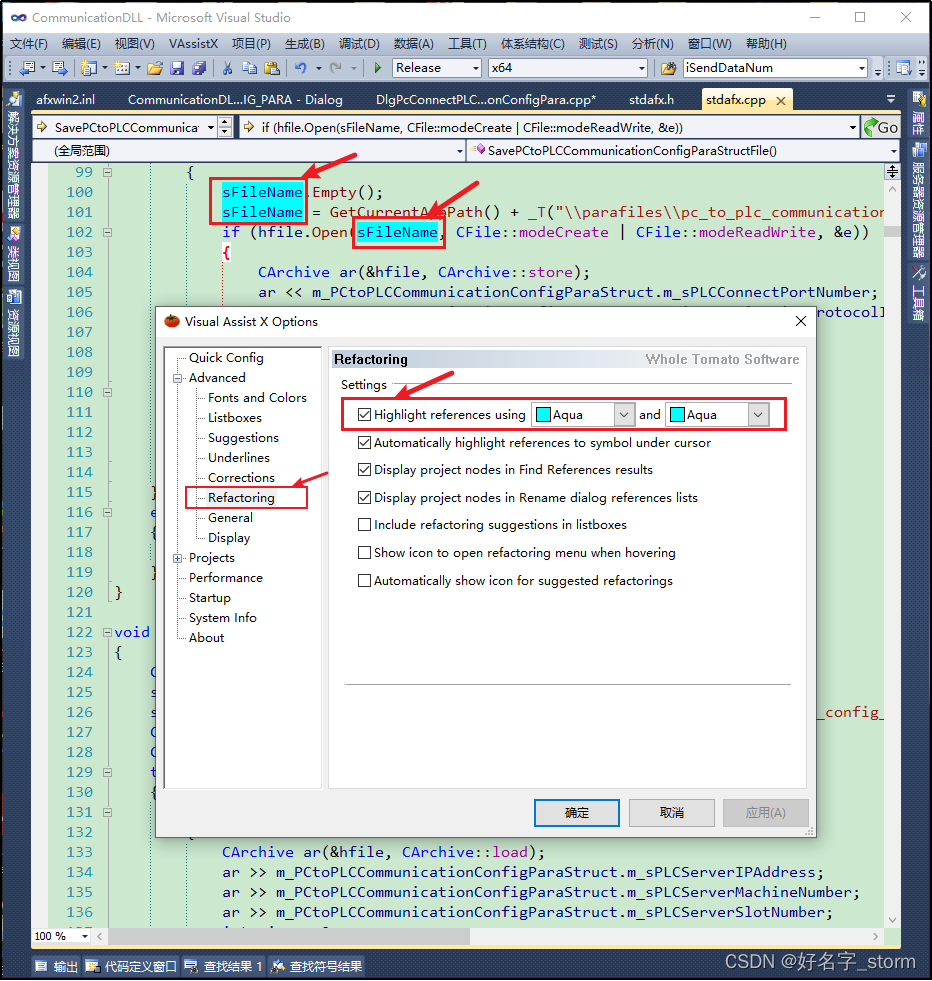The width and height of the screenshot is (932, 981).
Task: Enable Show icon to open refactoring menu
Action: (x=364, y=552)
